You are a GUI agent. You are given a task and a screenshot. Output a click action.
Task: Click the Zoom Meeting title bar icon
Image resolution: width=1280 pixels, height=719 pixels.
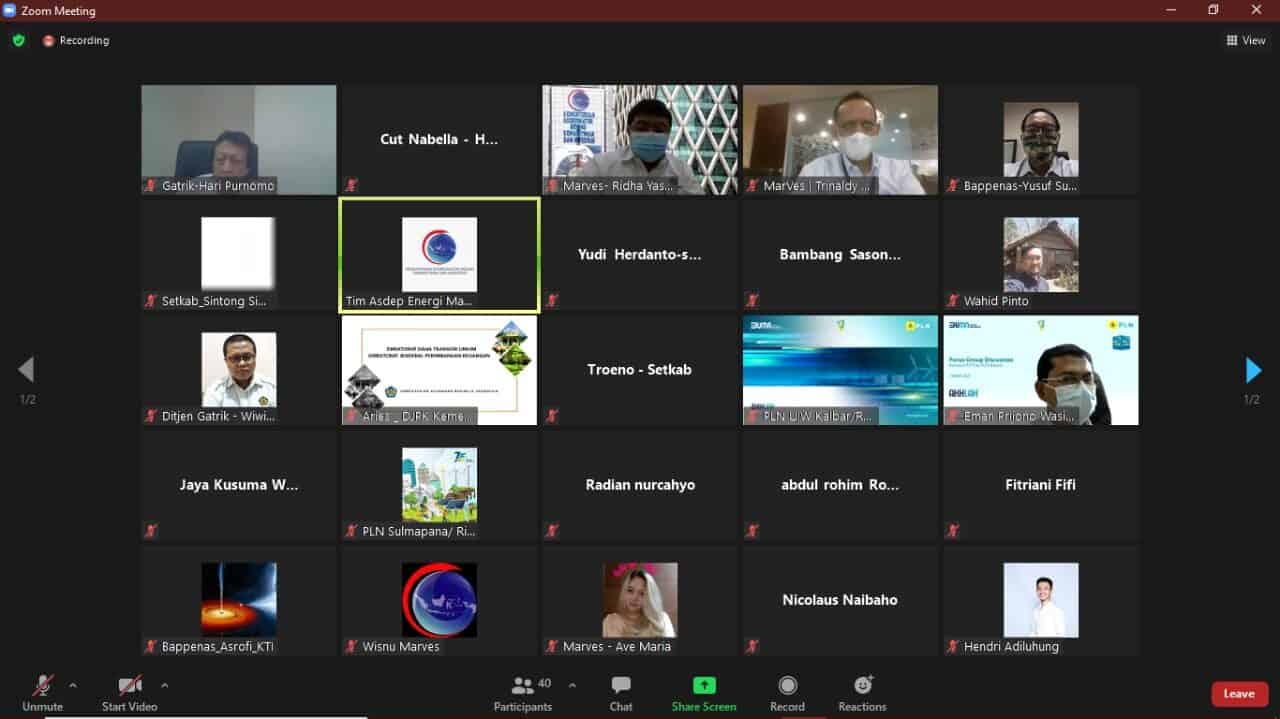(9, 10)
